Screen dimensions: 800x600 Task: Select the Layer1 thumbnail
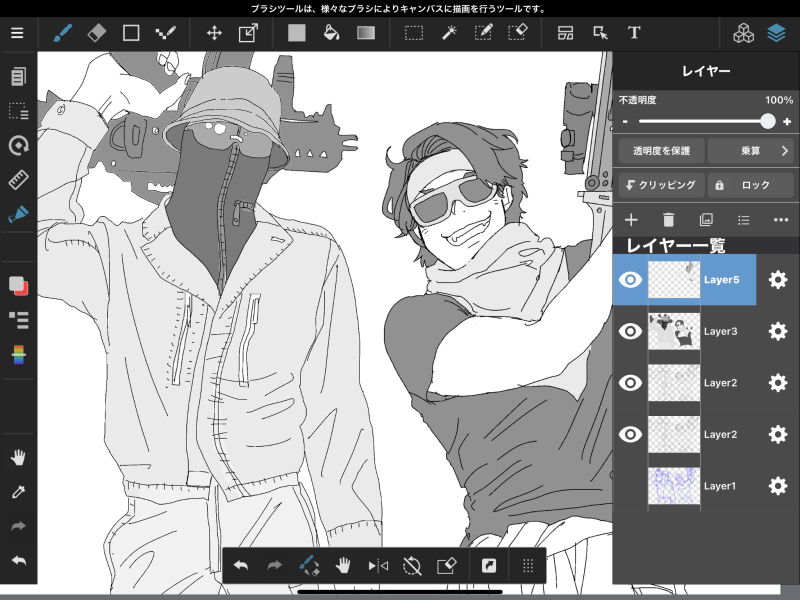[x=673, y=486]
